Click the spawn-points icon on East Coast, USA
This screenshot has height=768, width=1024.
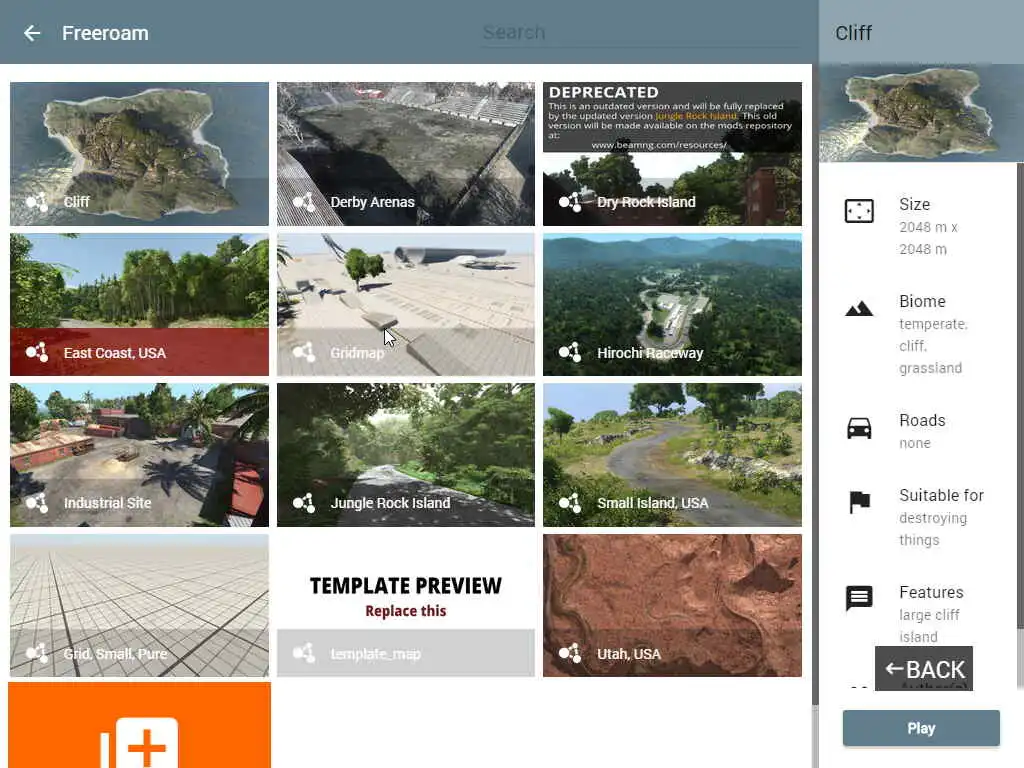point(37,353)
